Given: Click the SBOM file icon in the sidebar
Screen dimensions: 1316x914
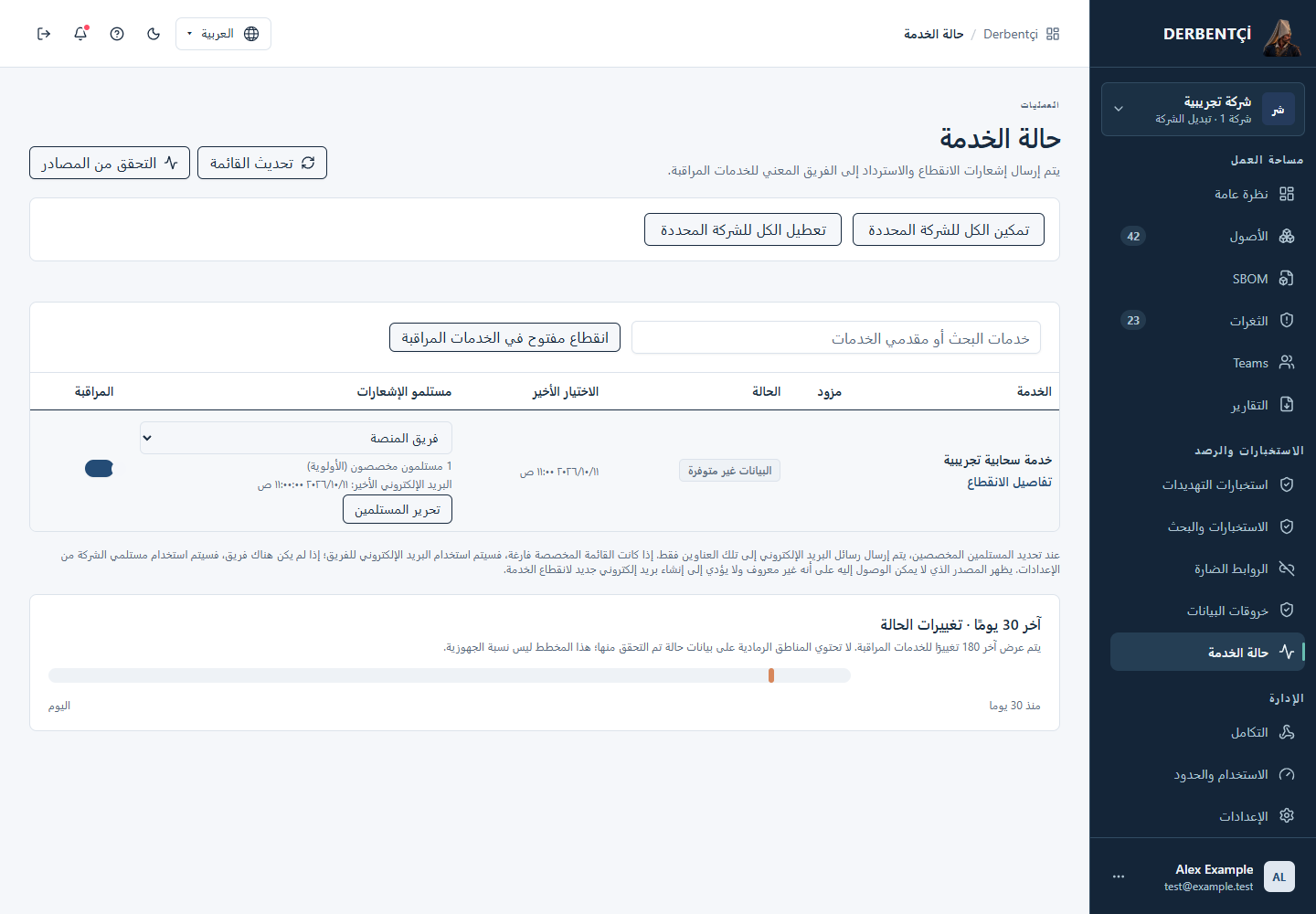Looking at the screenshot, I should pyautogui.click(x=1287, y=278).
